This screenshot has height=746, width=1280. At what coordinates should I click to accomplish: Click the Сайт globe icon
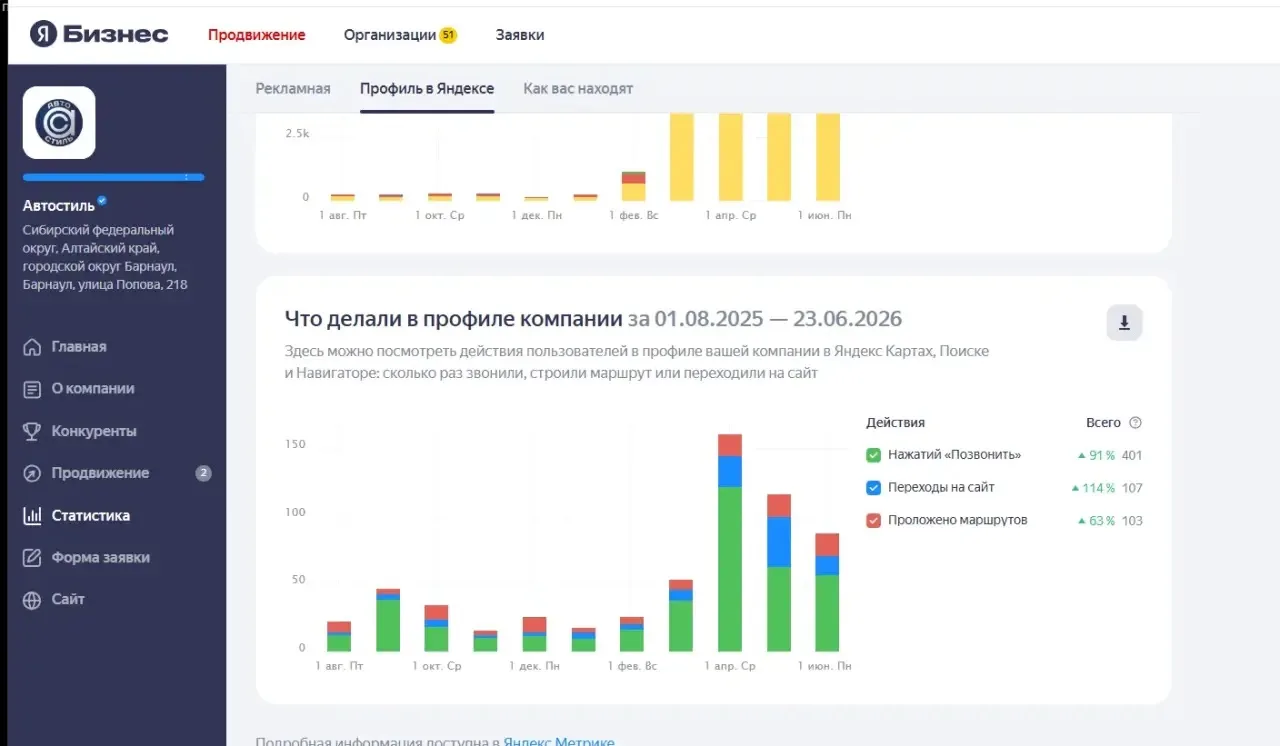click(x=32, y=600)
